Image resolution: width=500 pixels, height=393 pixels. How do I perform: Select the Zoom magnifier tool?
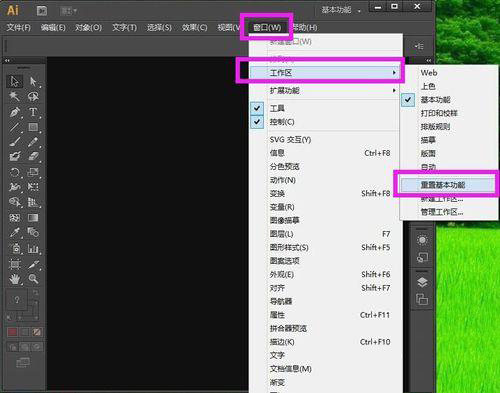click(33, 279)
